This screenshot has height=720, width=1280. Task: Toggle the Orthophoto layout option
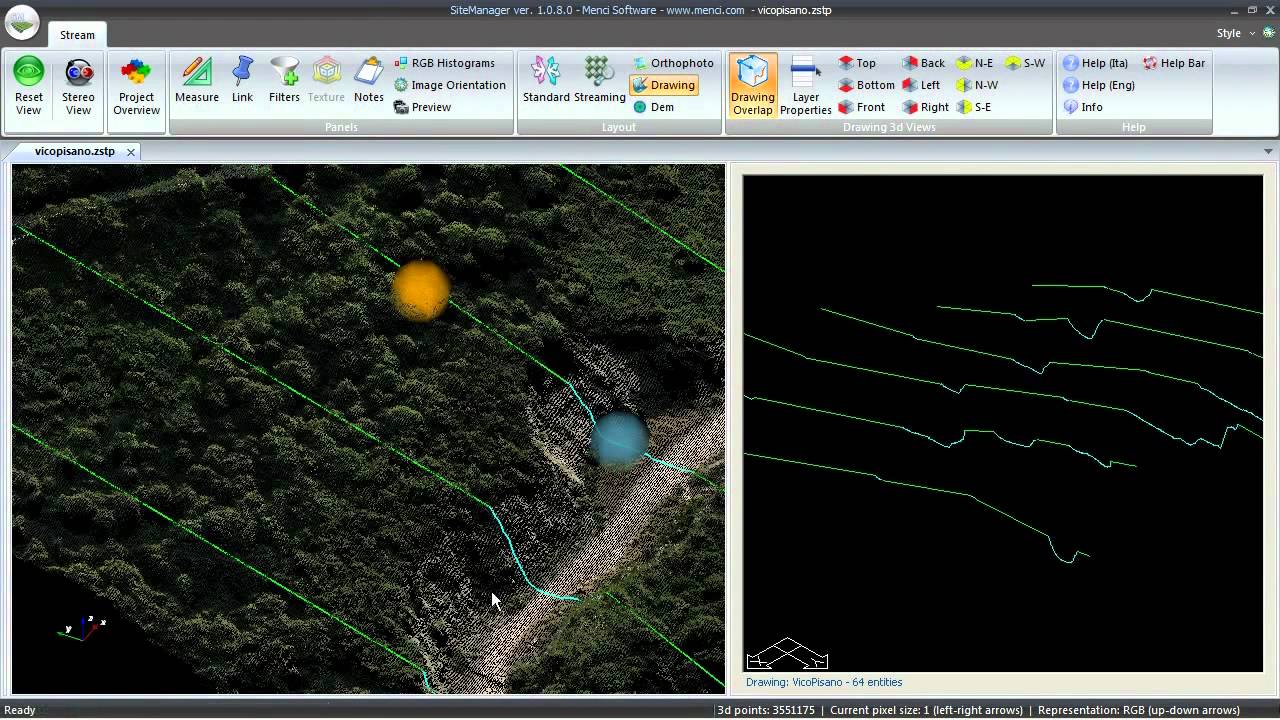(673, 63)
